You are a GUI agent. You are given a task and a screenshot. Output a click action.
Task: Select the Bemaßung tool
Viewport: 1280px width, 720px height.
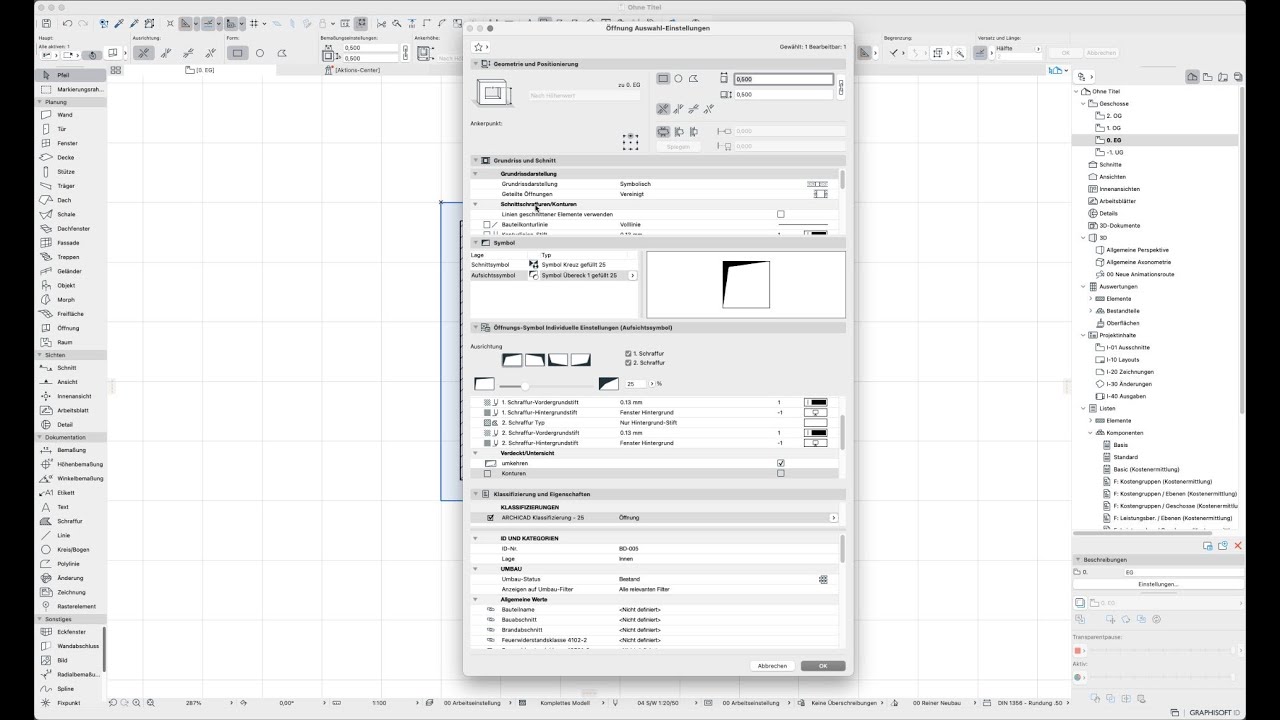(x=71, y=450)
